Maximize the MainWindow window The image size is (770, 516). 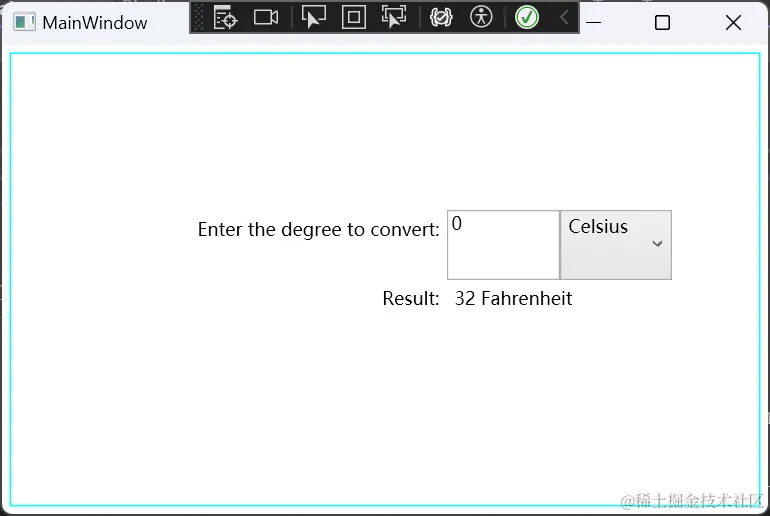(662, 23)
